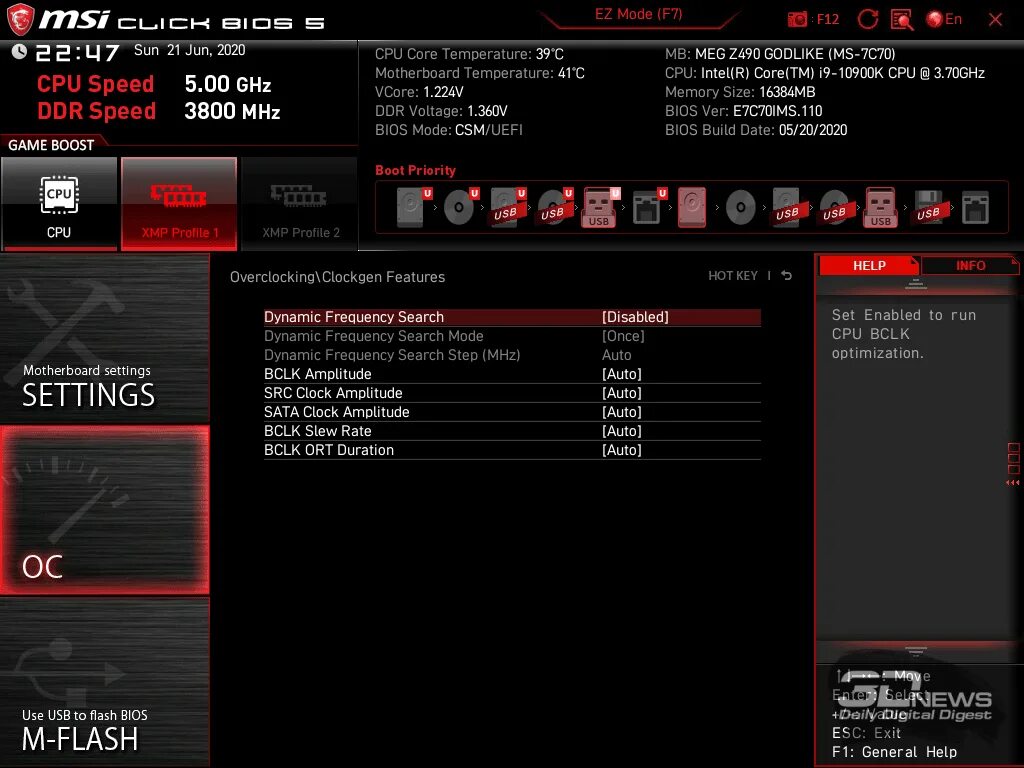
Task: Select the SATA Clock Amplitude row label
Action: 336,412
